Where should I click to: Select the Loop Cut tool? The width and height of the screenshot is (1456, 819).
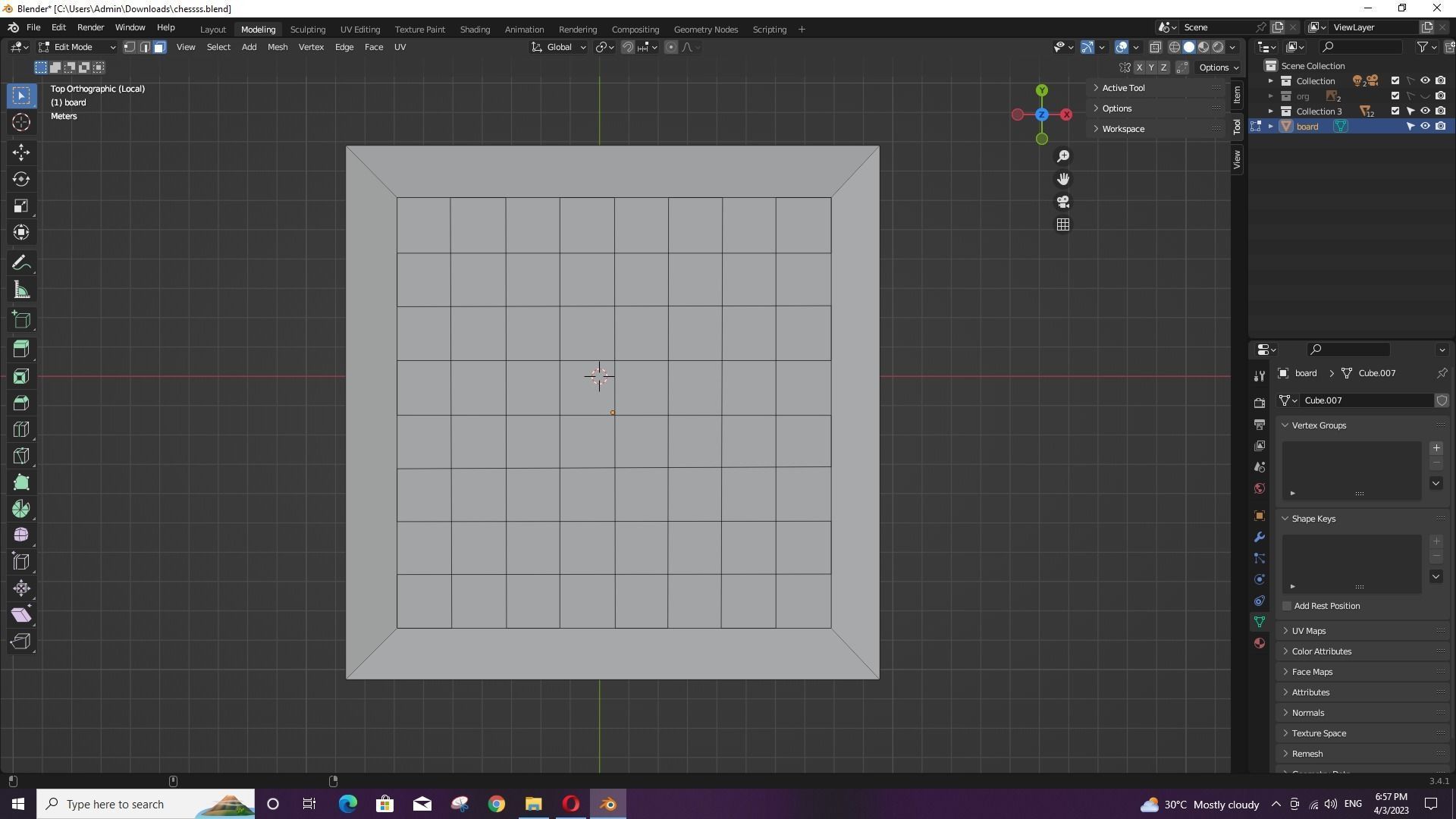tap(21, 429)
